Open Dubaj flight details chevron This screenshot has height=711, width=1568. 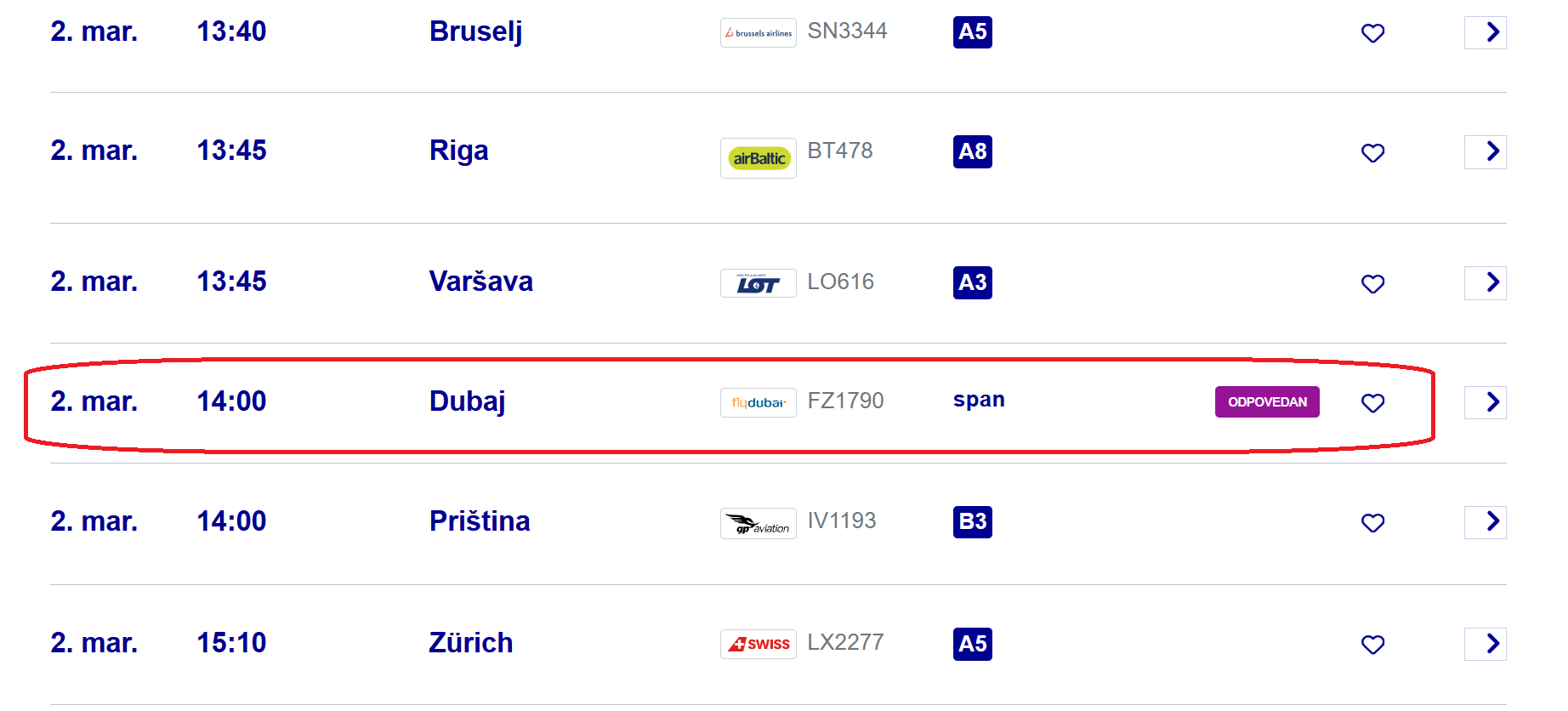(x=1485, y=402)
